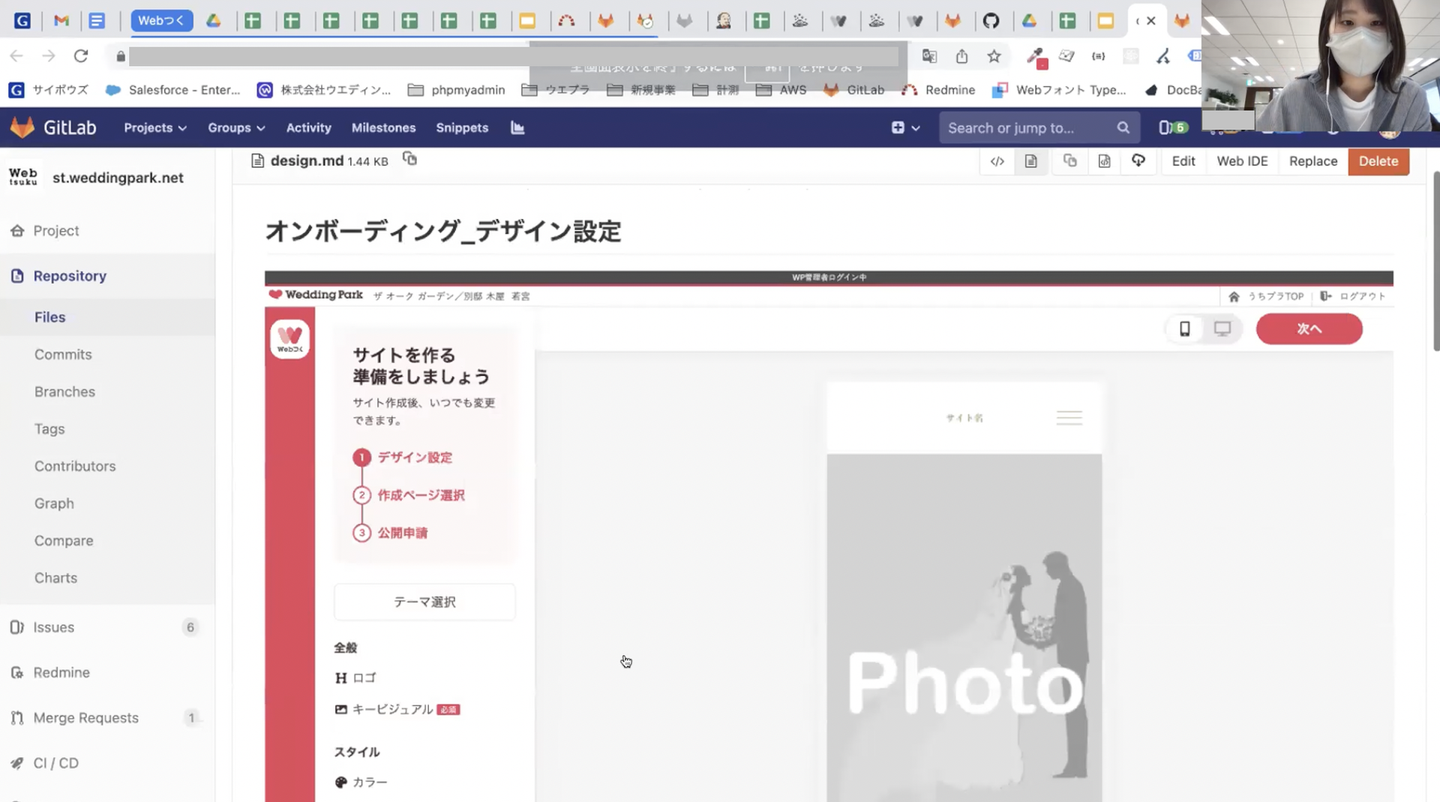Open the raw file view
Image resolution: width=1440 pixels, height=802 pixels.
tap(1104, 161)
